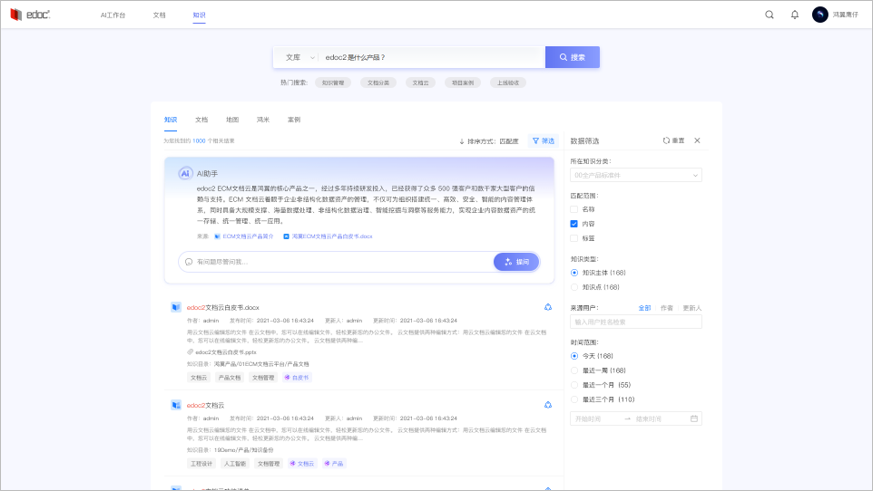Uncheck the 内容 match scope checkbox
Image resolution: width=873 pixels, height=491 pixels.
point(574,224)
